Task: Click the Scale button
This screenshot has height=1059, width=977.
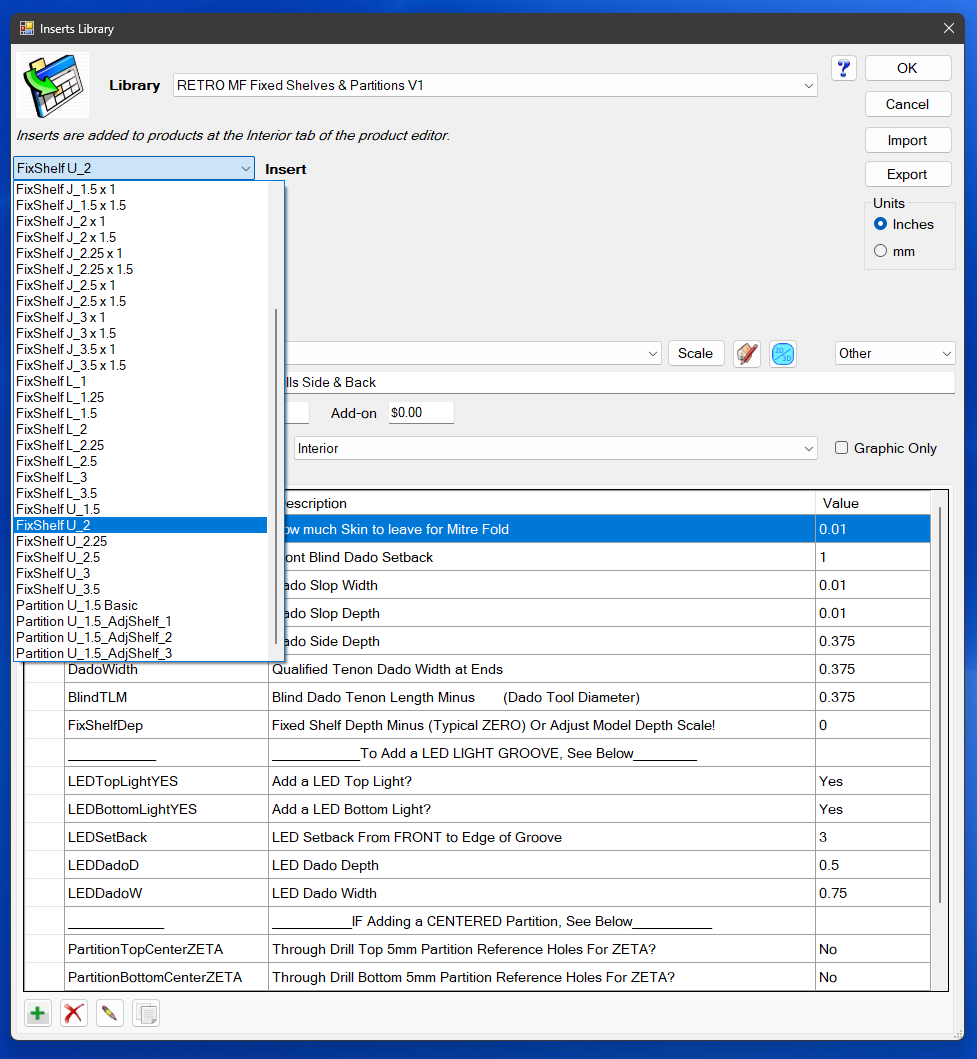Action: 695,354
